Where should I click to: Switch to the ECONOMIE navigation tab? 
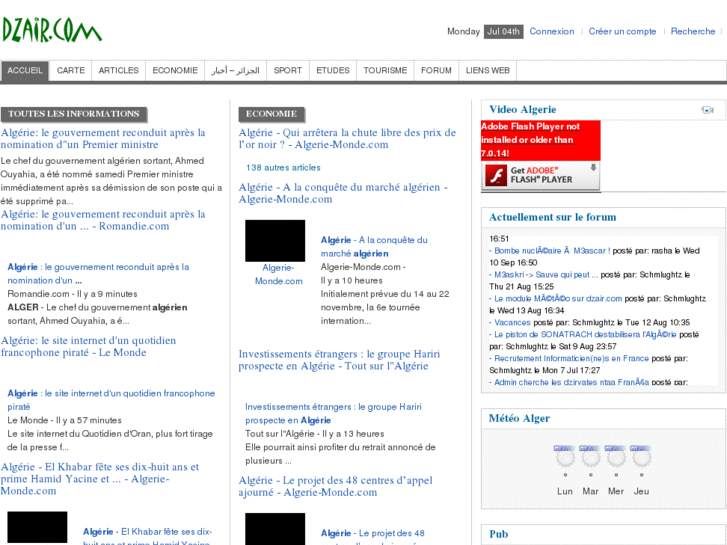point(175,71)
